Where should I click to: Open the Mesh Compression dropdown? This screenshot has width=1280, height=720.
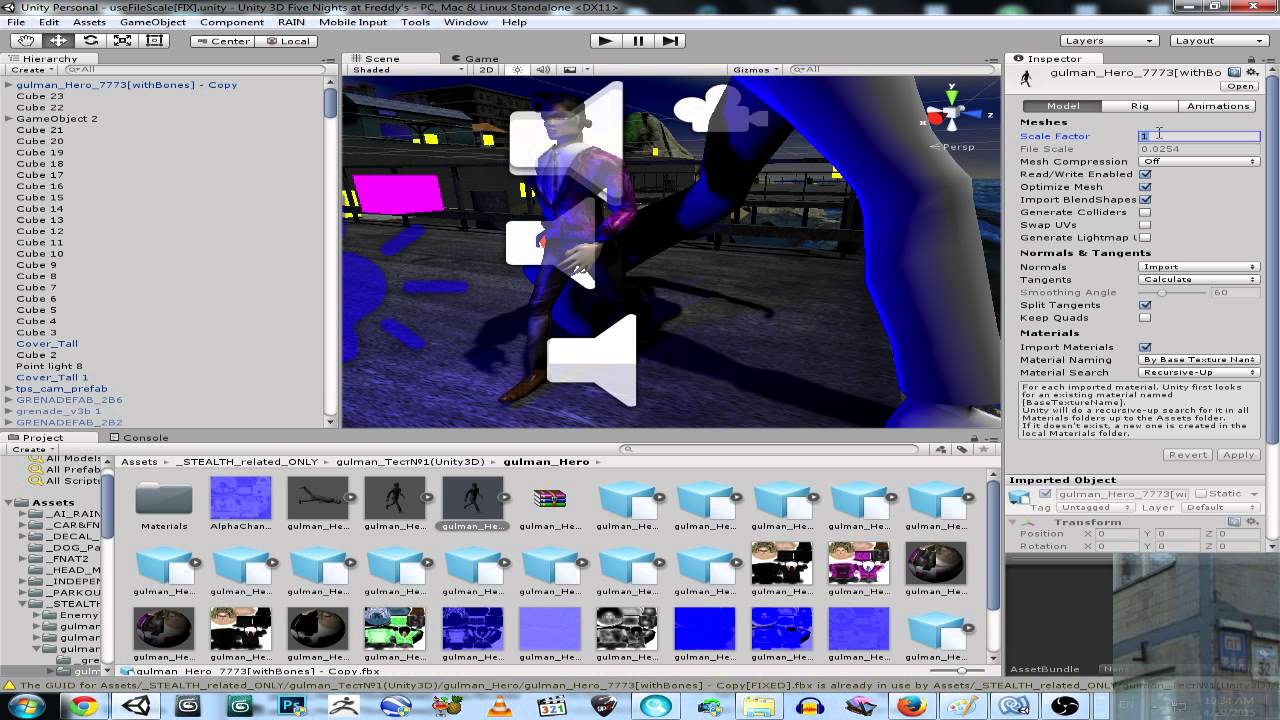[x=1199, y=161]
